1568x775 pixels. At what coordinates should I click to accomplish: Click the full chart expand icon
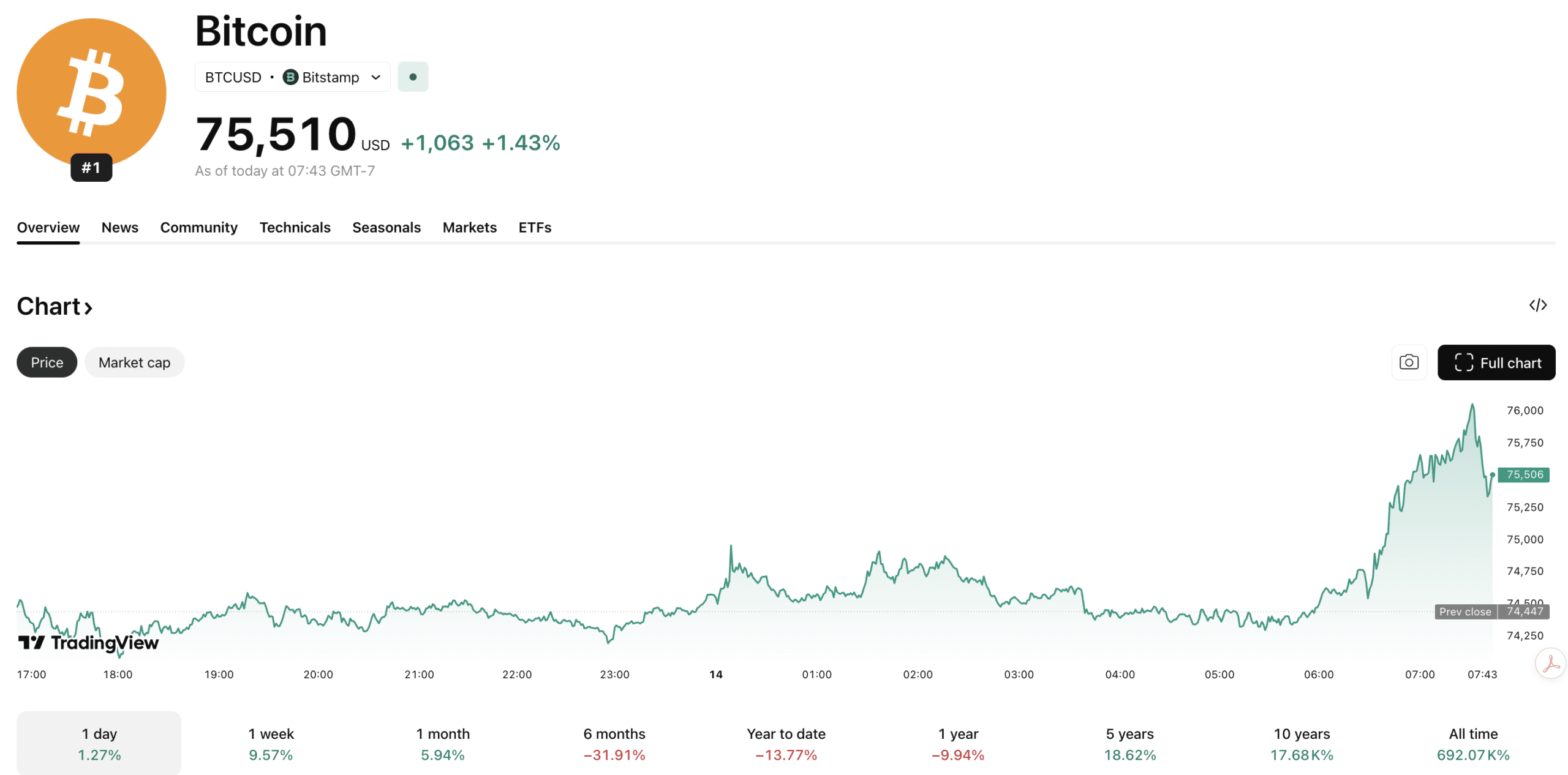1465,362
